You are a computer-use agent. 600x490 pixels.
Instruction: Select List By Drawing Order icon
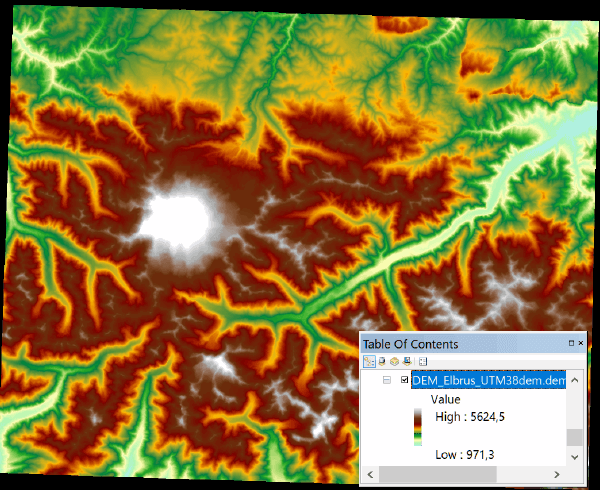click(x=369, y=360)
